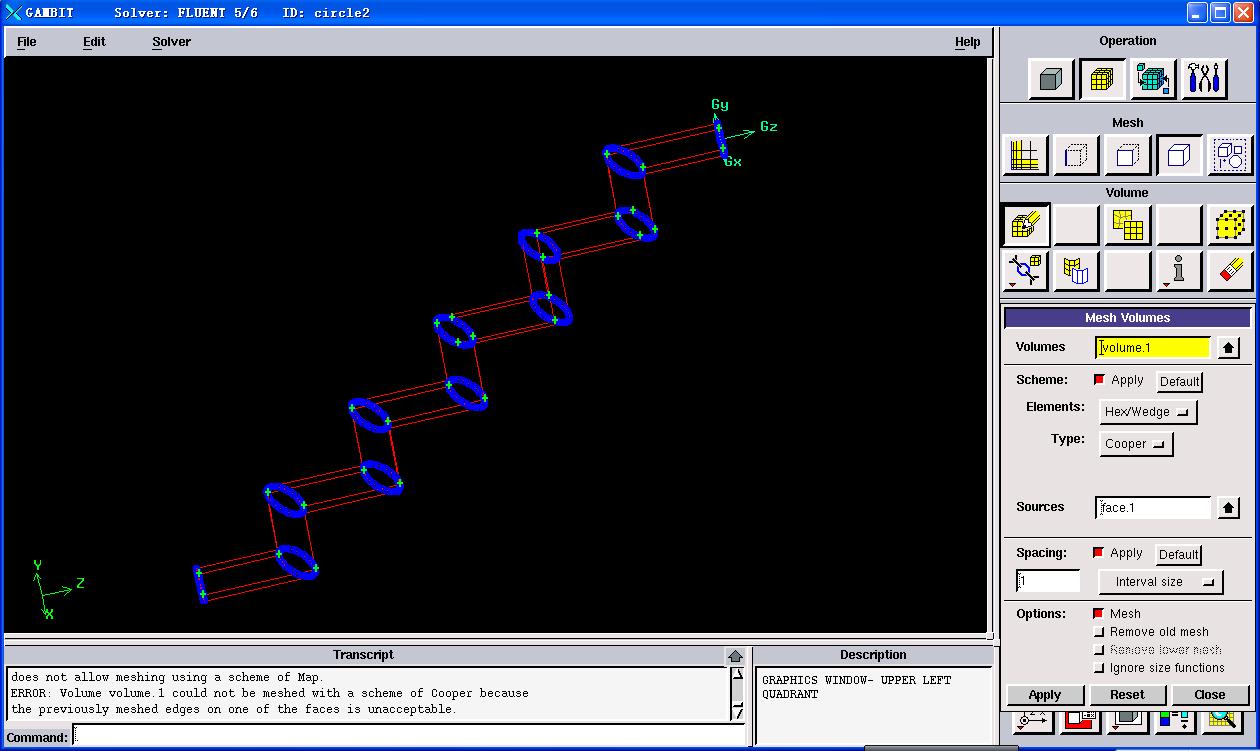Viewport: 1260px width, 751px height.
Task: Choose the Group mesh command icon
Action: [1229, 155]
